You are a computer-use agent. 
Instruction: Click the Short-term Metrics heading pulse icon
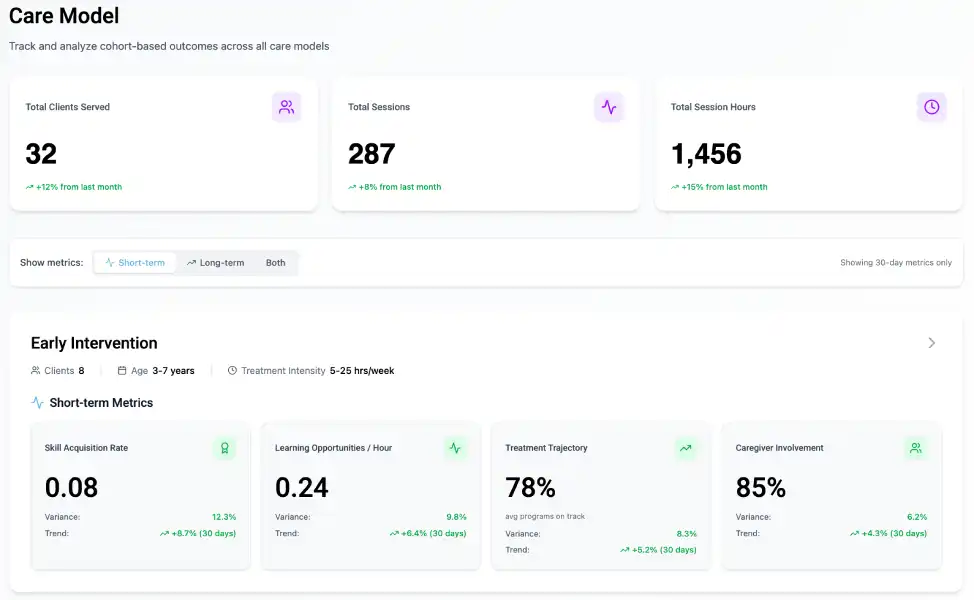tap(37, 402)
